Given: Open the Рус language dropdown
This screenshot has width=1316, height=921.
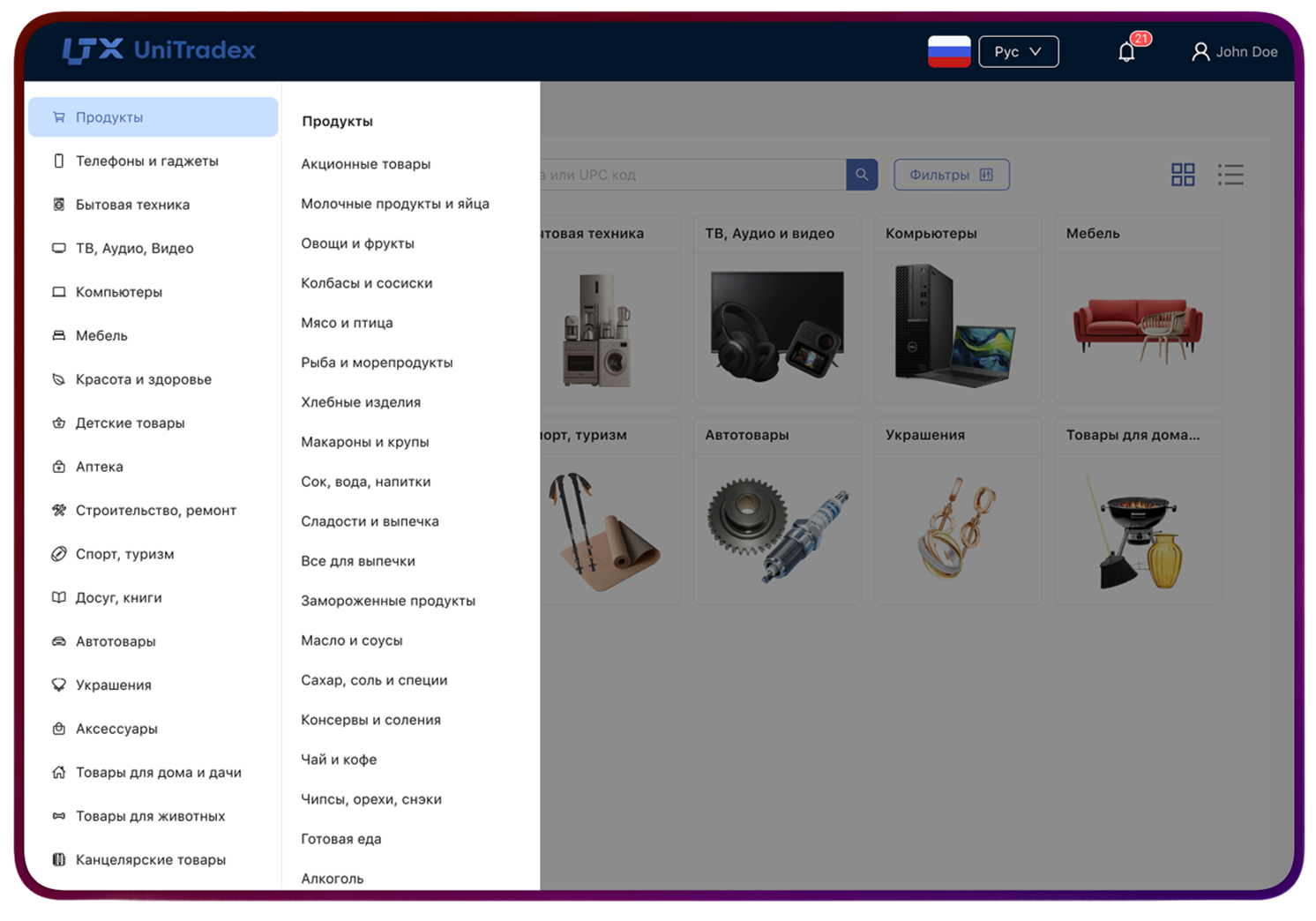Looking at the screenshot, I should pos(1018,52).
